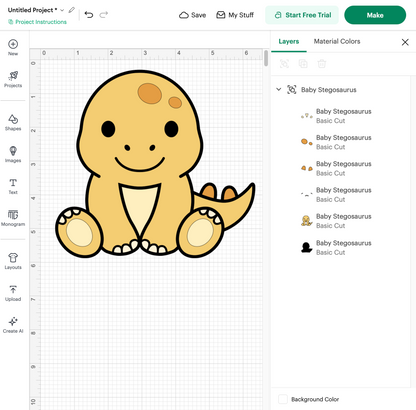This screenshot has height=410, width=416.
Task: Click the pencil icon to rename project
Action: point(71,10)
